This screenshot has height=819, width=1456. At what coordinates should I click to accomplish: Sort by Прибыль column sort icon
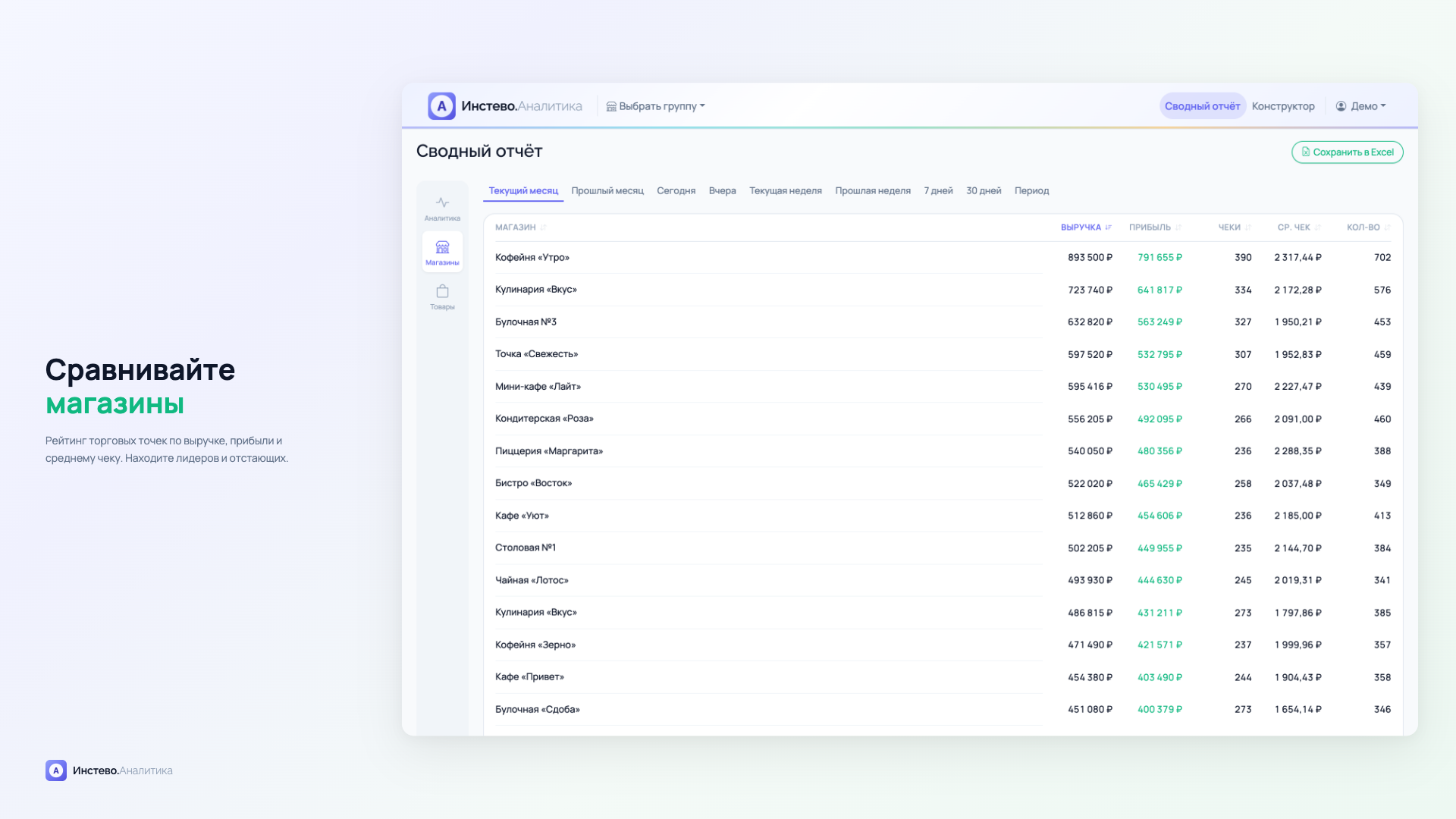pos(1178,227)
